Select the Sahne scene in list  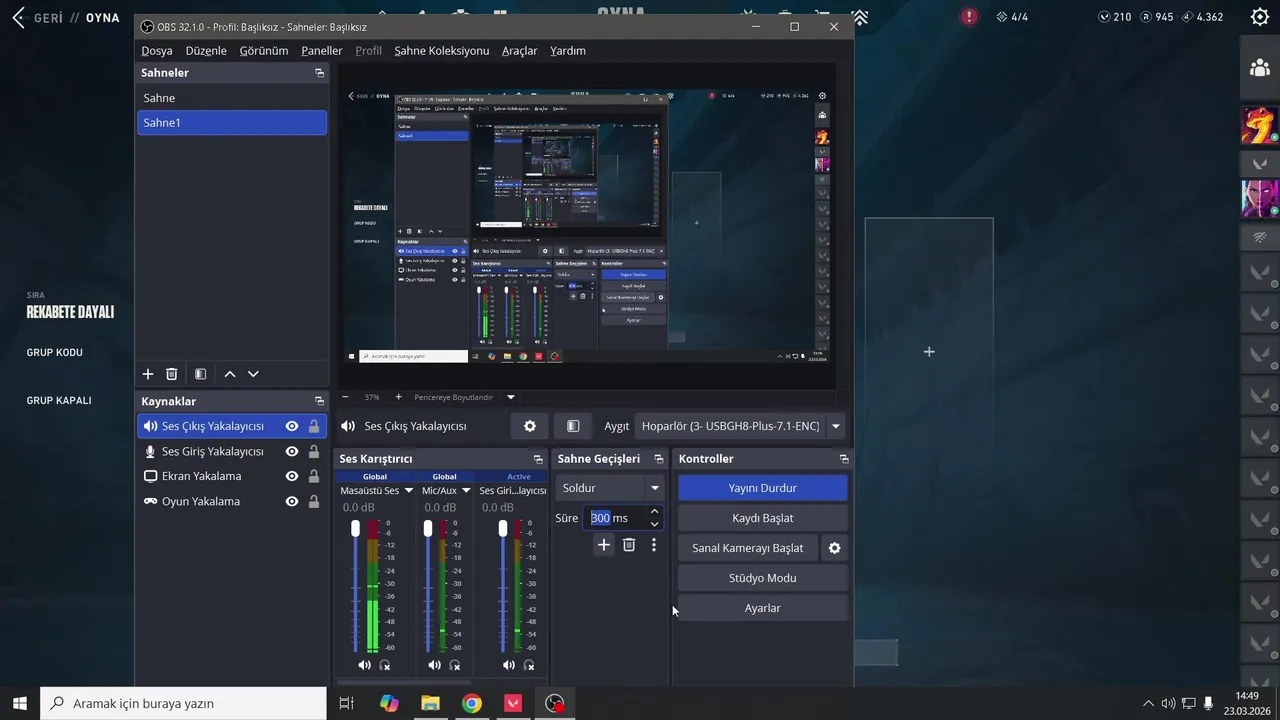point(232,98)
